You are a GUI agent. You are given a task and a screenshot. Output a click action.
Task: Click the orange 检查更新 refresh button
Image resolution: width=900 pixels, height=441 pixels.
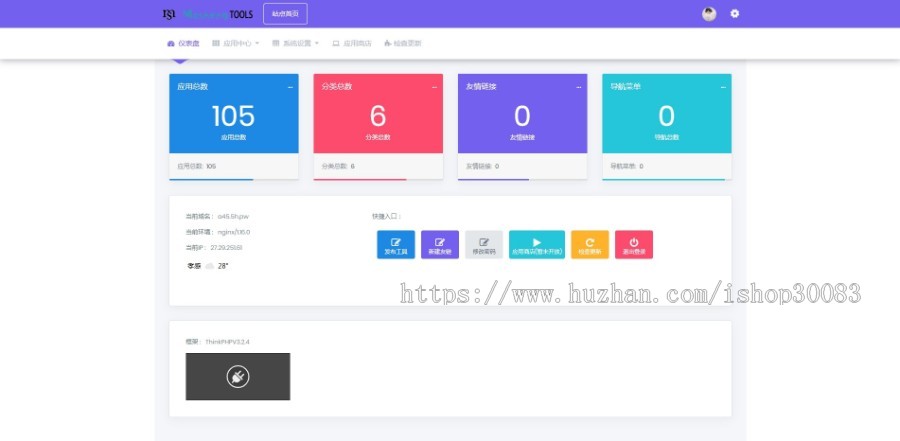tap(590, 245)
